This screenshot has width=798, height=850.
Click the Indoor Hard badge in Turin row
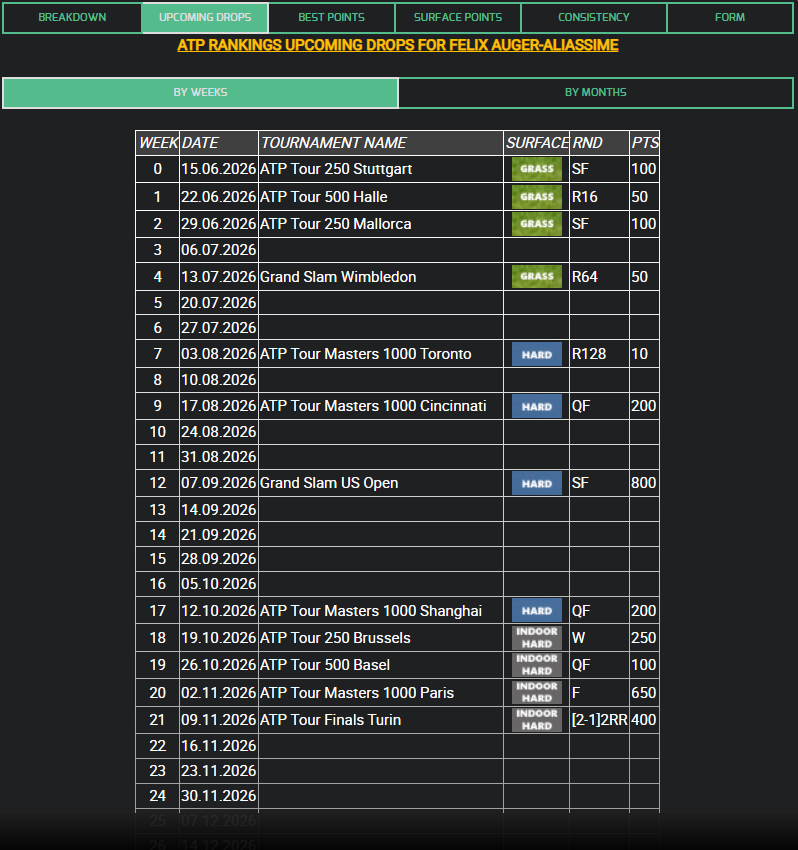[537, 720]
